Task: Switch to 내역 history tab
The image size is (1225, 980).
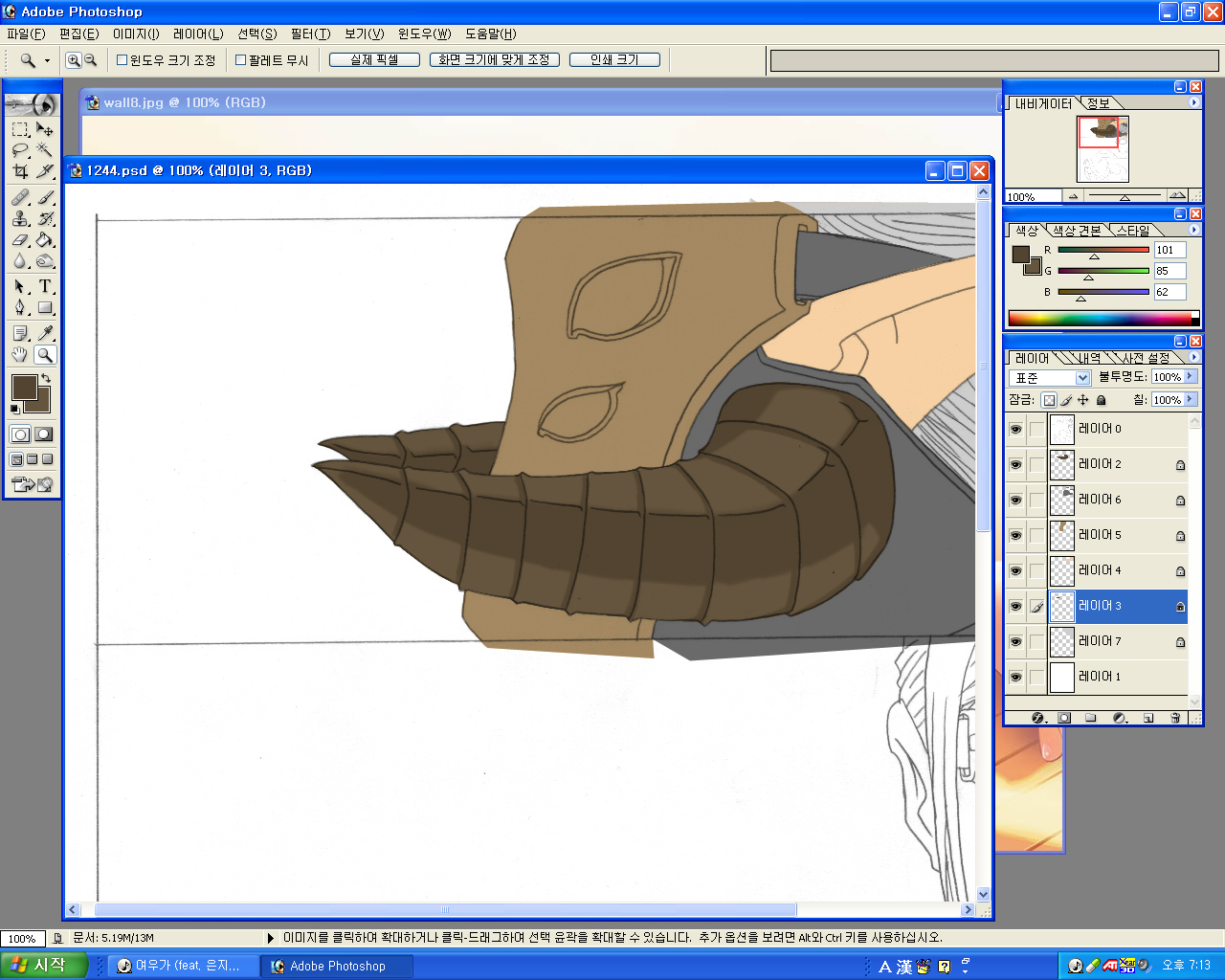Action: click(1090, 358)
